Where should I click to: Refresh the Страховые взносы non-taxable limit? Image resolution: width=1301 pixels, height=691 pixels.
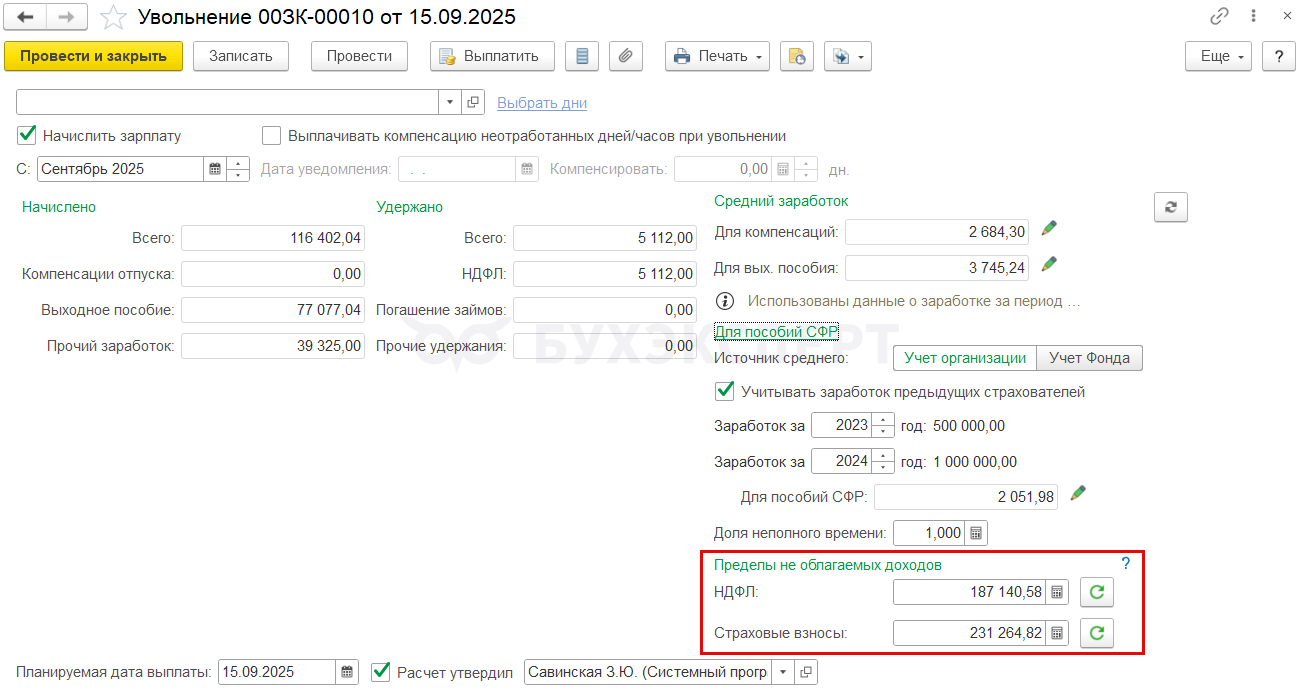click(x=1096, y=632)
